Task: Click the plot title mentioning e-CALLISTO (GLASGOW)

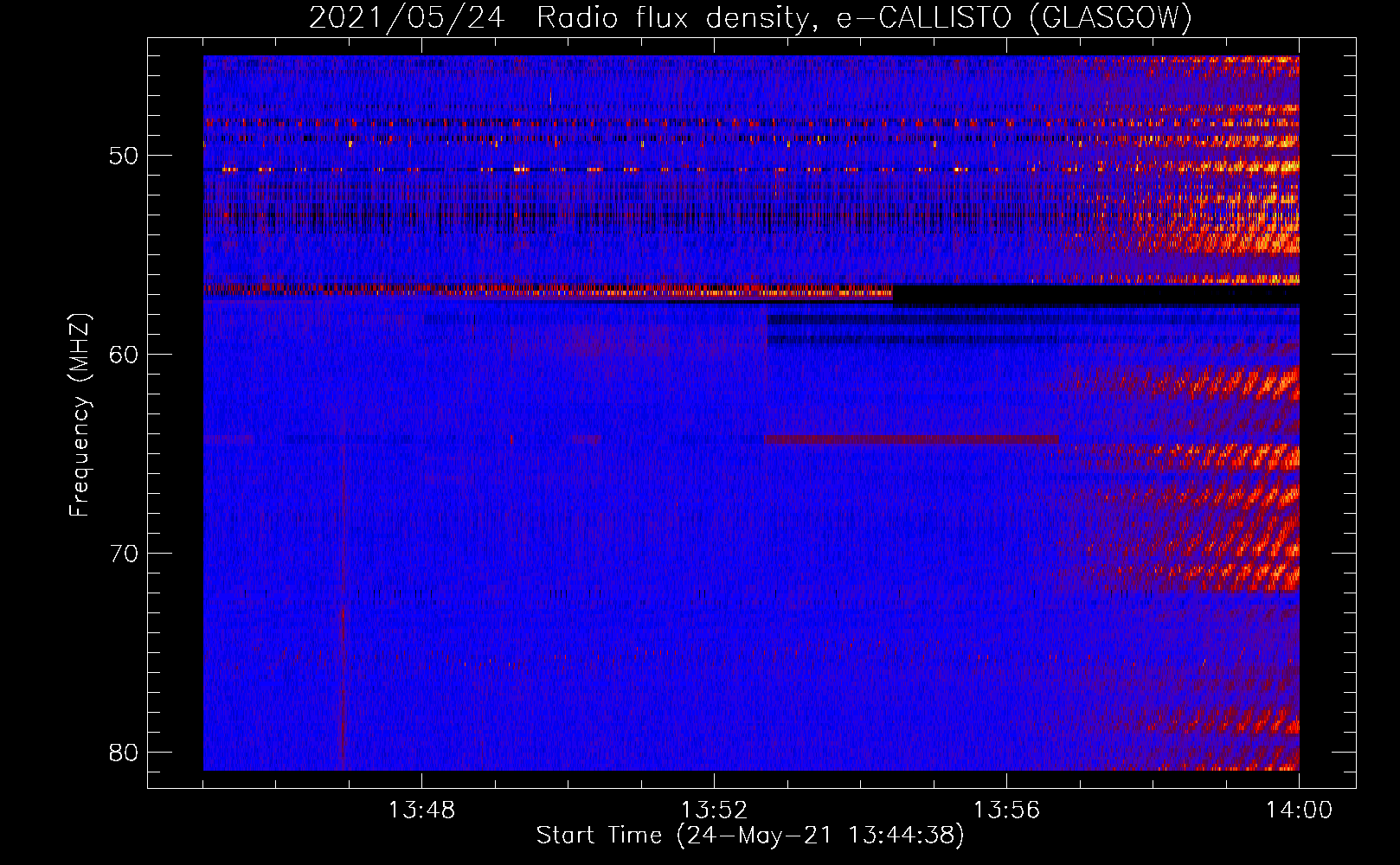Action: [750, 17]
